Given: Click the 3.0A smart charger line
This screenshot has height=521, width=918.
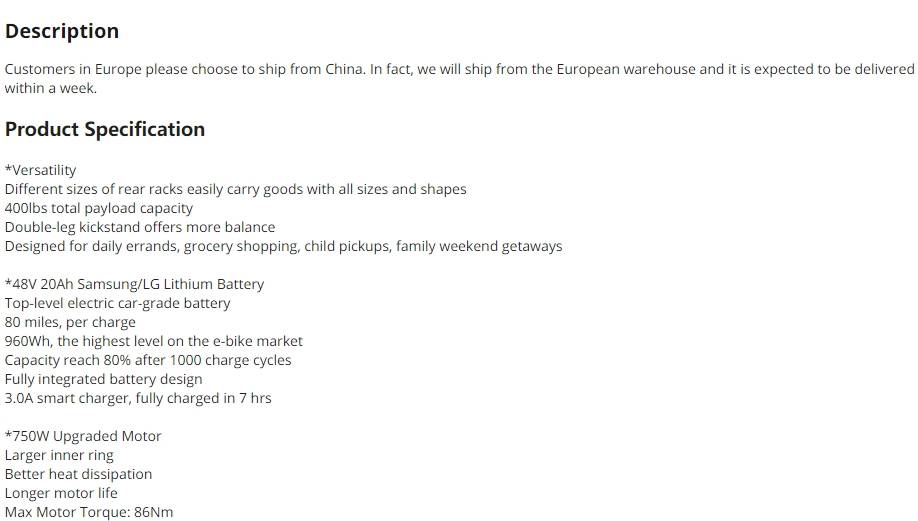Looking at the screenshot, I should point(138,398).
